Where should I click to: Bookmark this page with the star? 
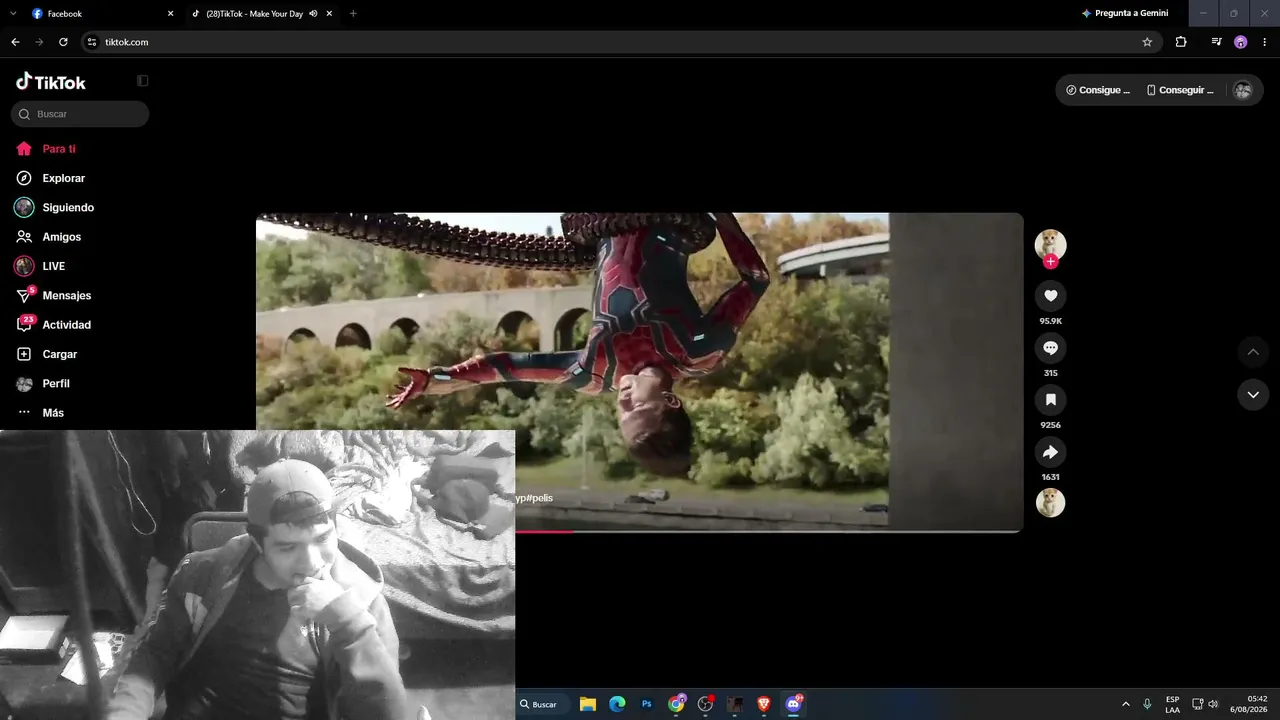pos(1147,42)
